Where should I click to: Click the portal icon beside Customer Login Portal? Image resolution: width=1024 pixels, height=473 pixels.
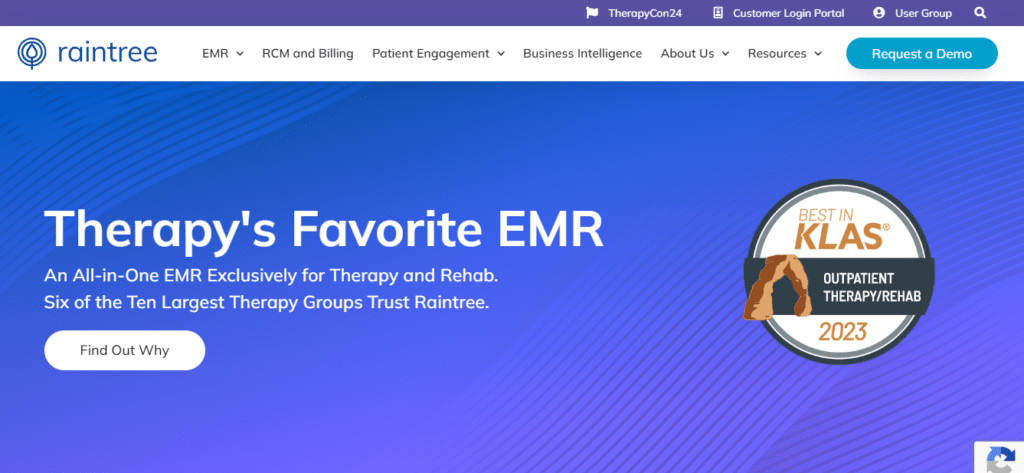click(x=718, y=13)
